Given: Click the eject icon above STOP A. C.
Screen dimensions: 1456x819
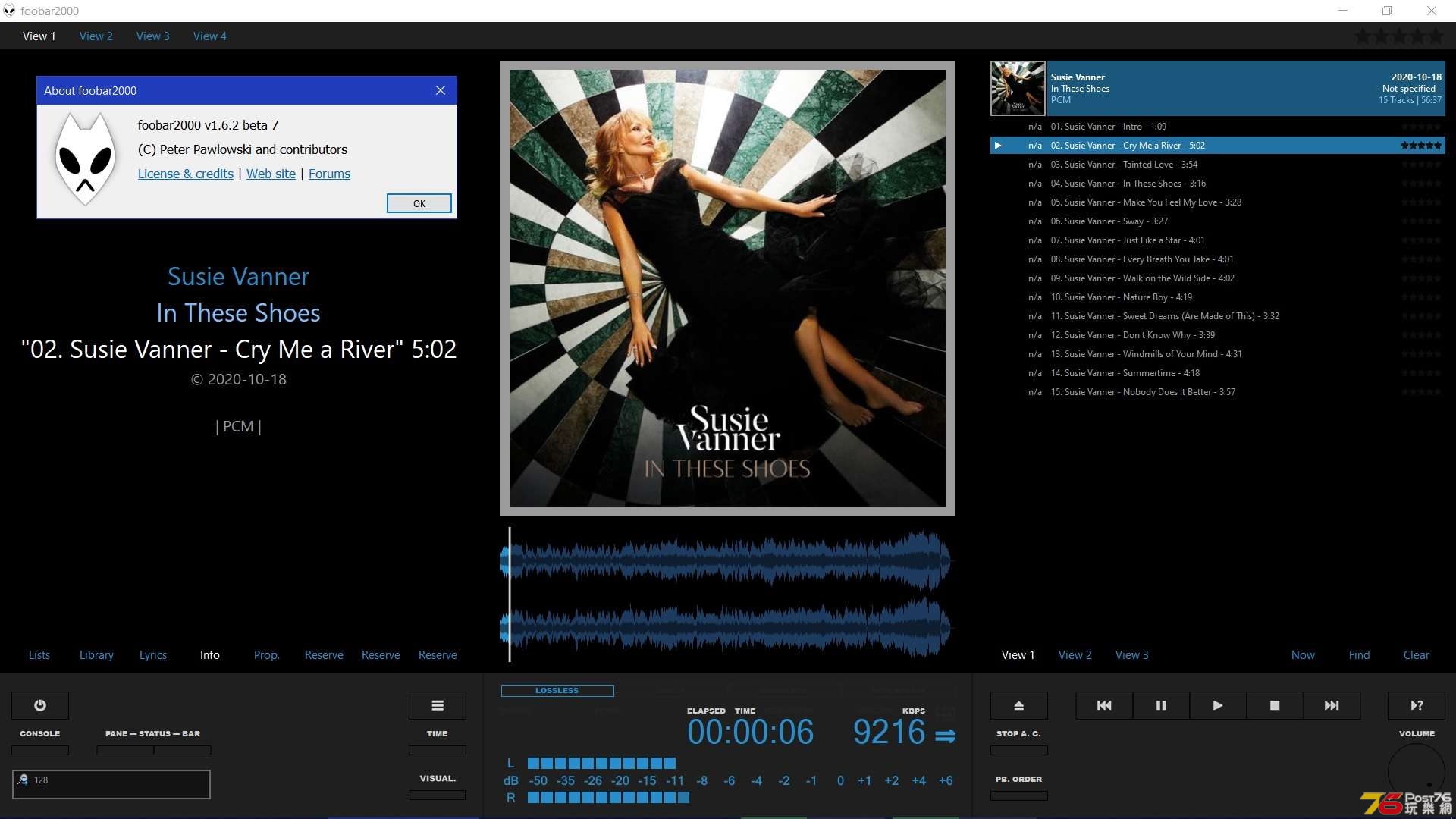Looking at the screenshot, I should (x=1019, y=705).
